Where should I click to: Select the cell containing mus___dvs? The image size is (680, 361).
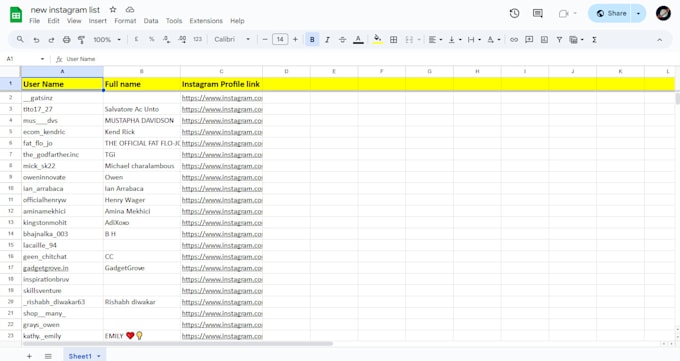pyautogui.click(x=62, y=121)
